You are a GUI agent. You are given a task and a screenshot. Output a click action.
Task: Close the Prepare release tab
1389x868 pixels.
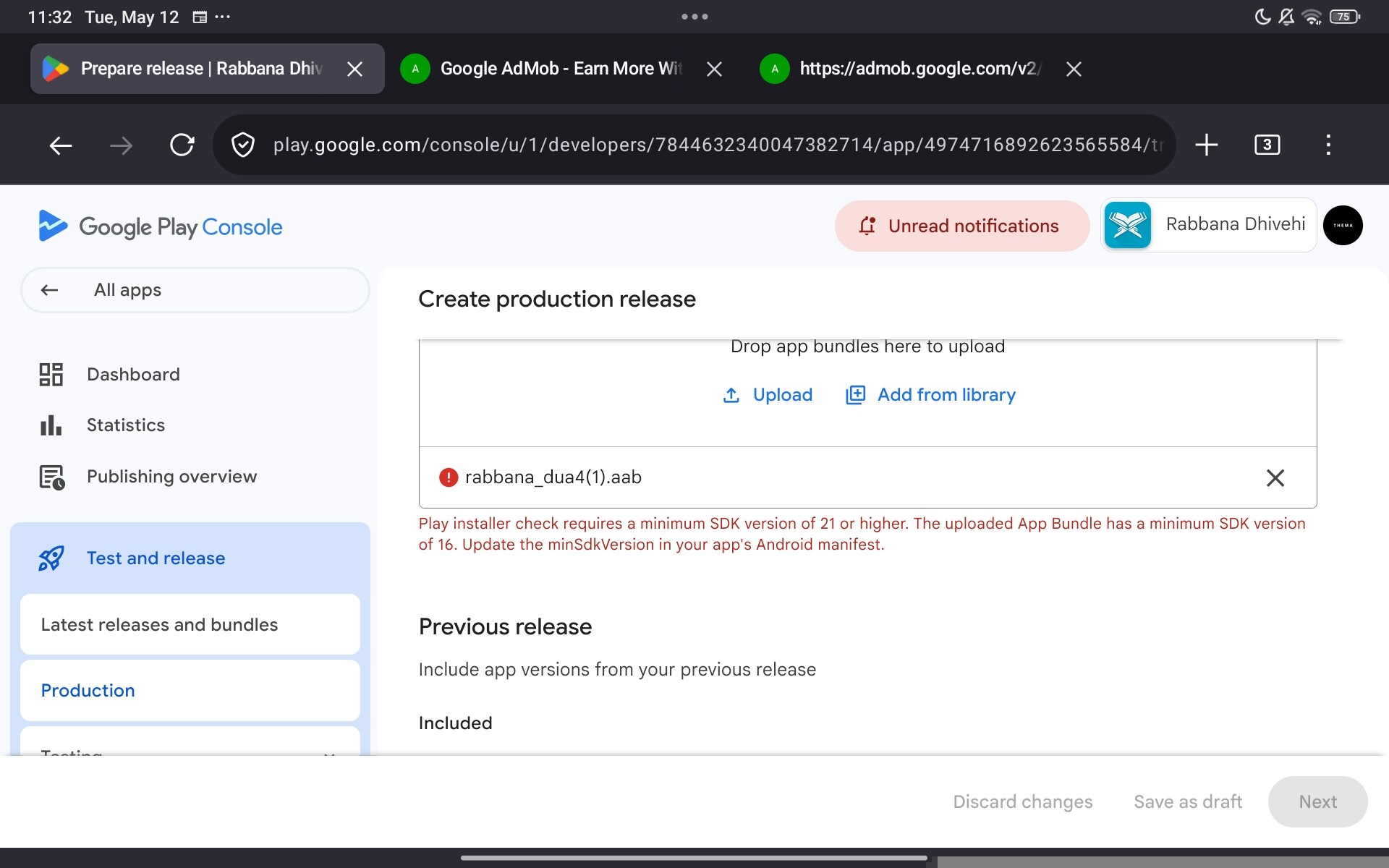[x=354, y=69]
